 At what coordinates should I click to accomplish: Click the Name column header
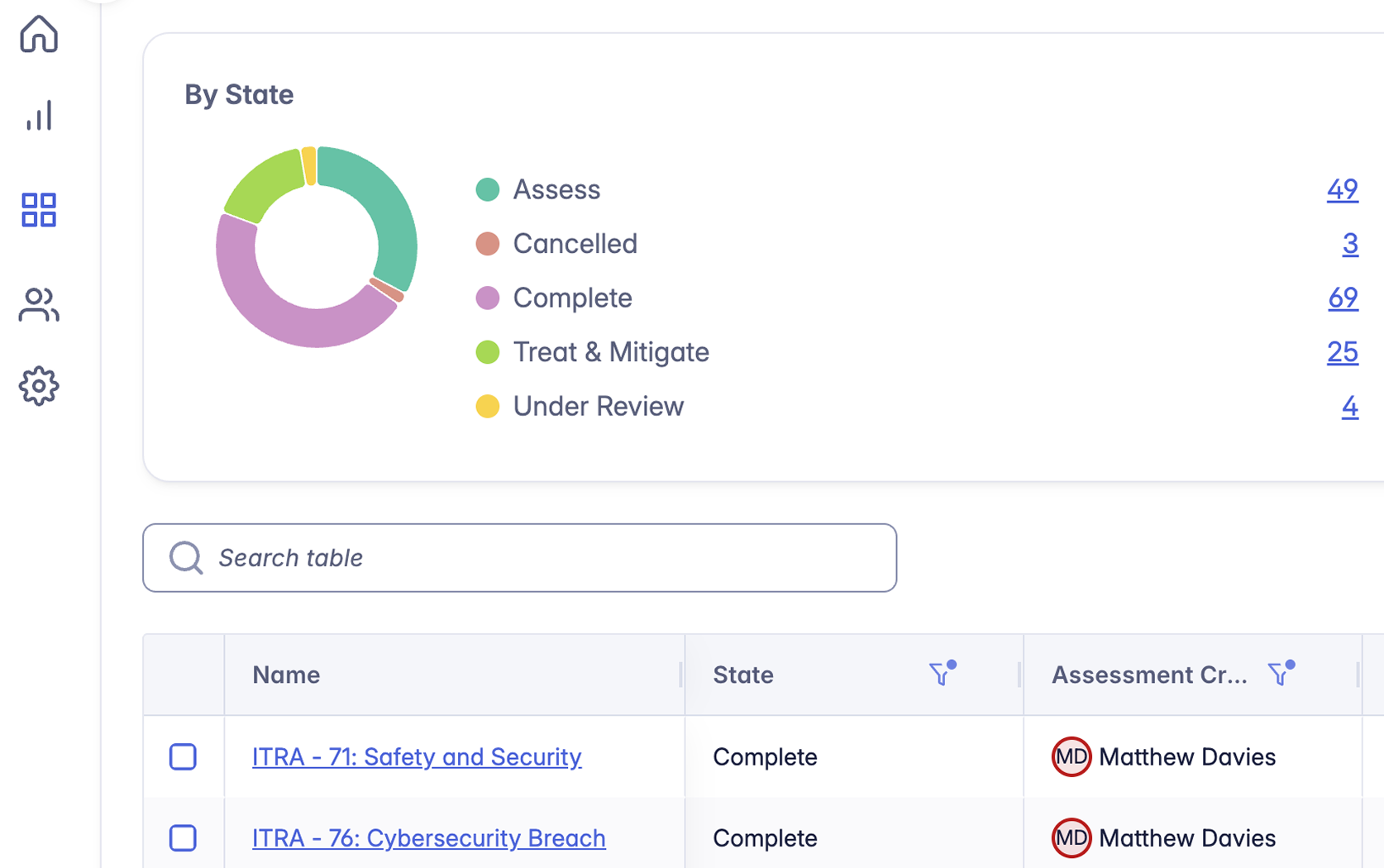coord(286,675)
